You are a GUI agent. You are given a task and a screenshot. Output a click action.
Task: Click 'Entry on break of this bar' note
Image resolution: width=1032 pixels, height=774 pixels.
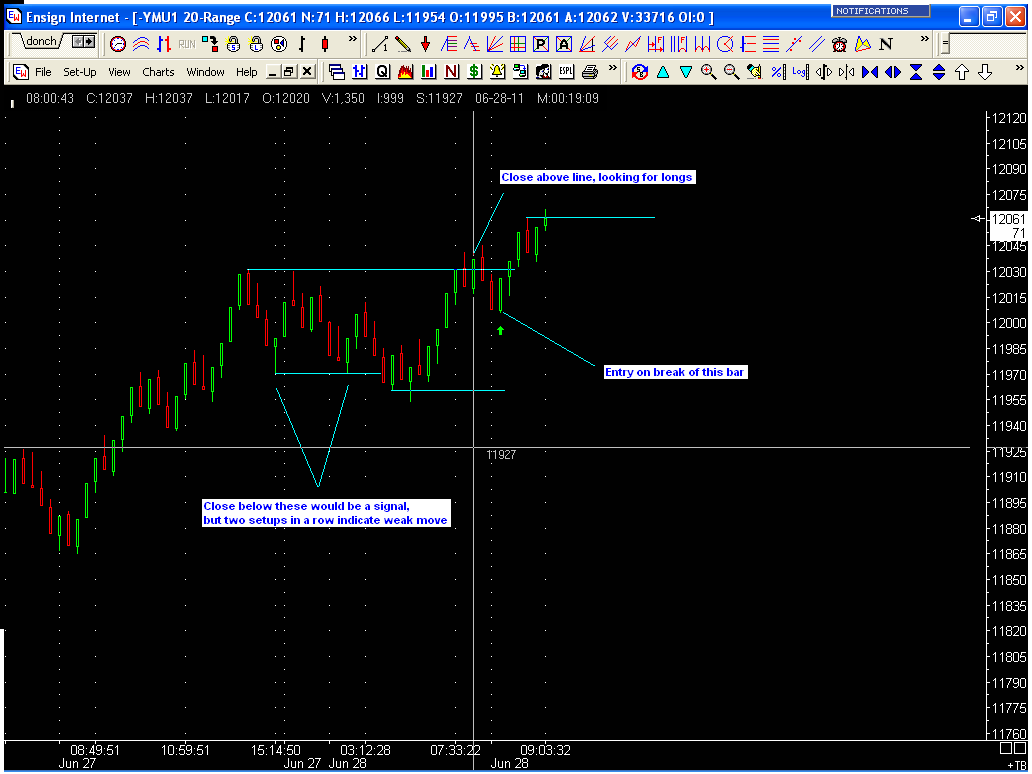point(675,373)
